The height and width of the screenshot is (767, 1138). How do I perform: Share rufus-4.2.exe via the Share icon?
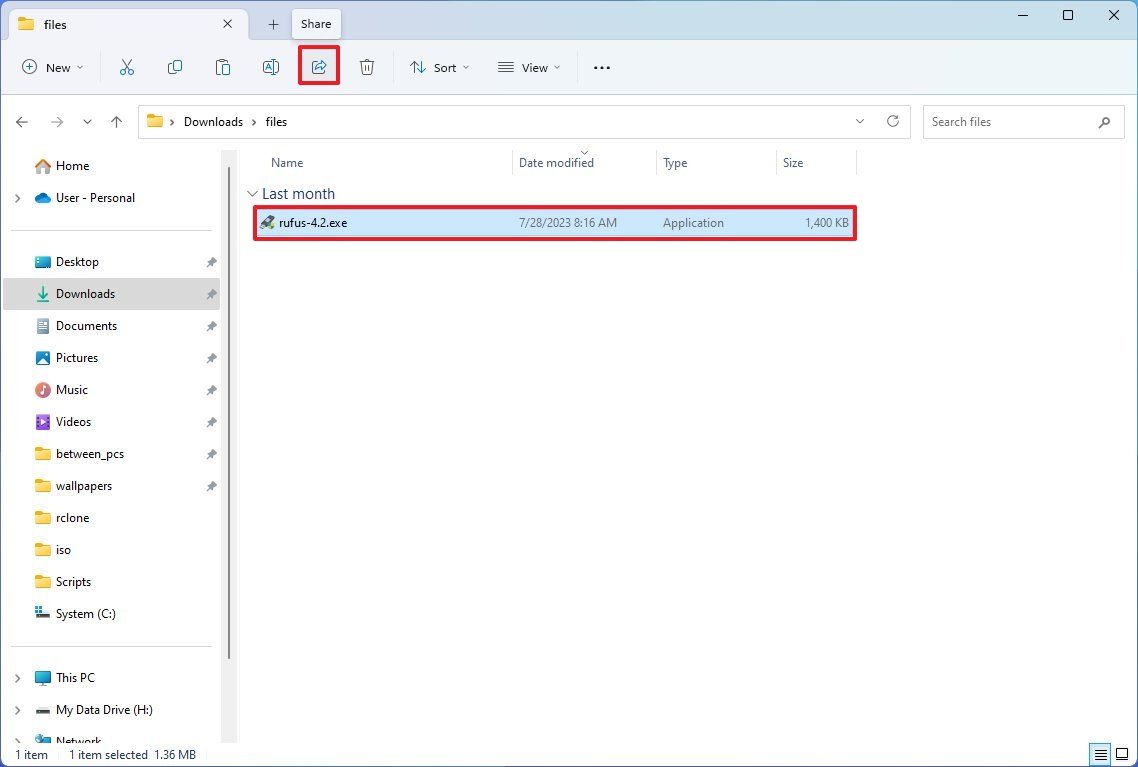[x=319, y=67]
